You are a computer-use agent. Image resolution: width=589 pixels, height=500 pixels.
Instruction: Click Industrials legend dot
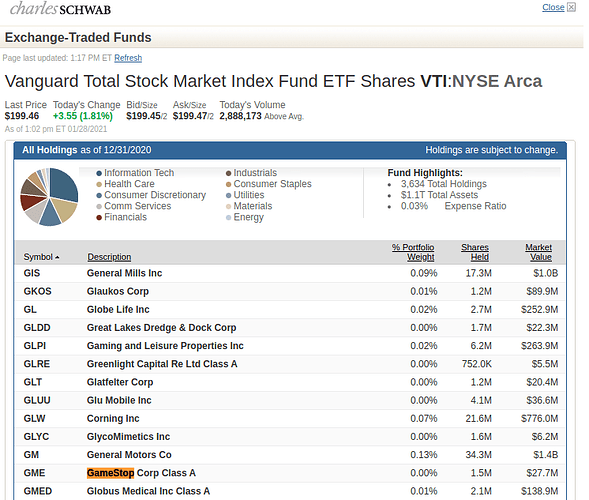point(228,173)
